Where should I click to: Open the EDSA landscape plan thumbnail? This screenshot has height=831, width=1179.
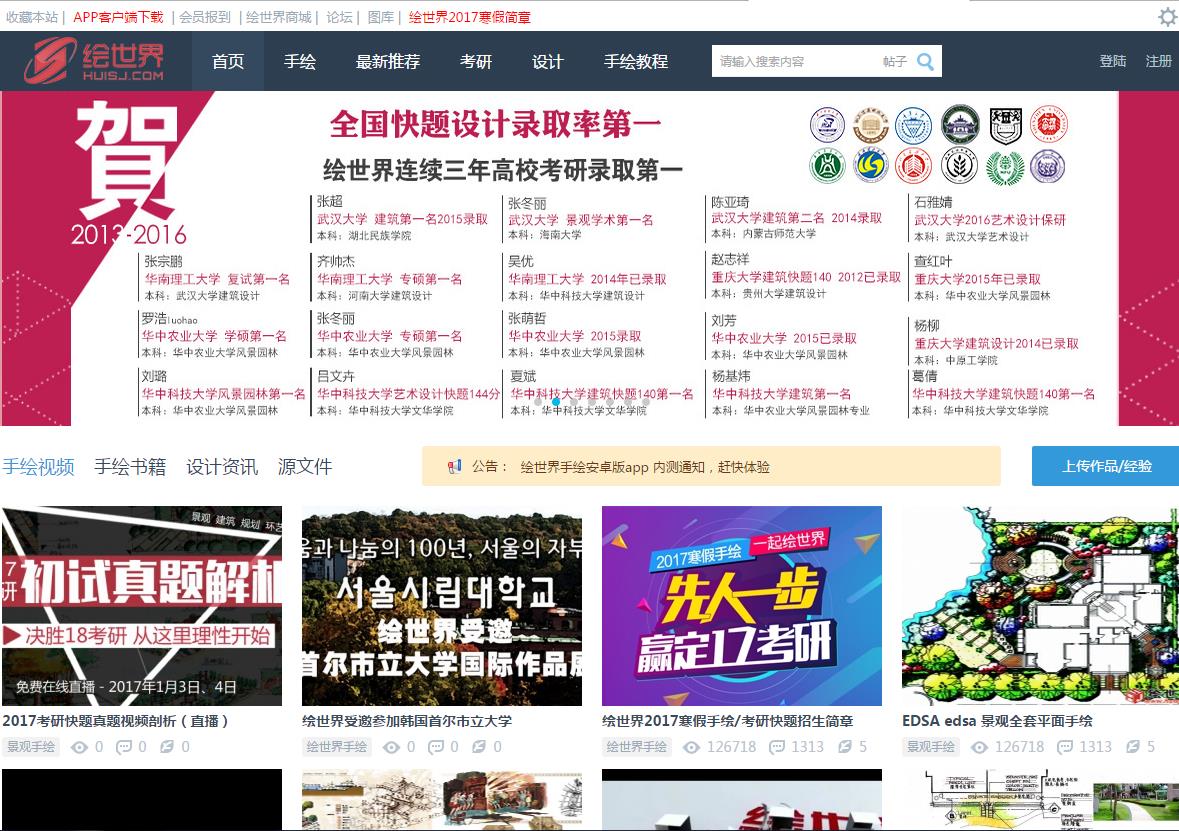[x=1041, y=606]
